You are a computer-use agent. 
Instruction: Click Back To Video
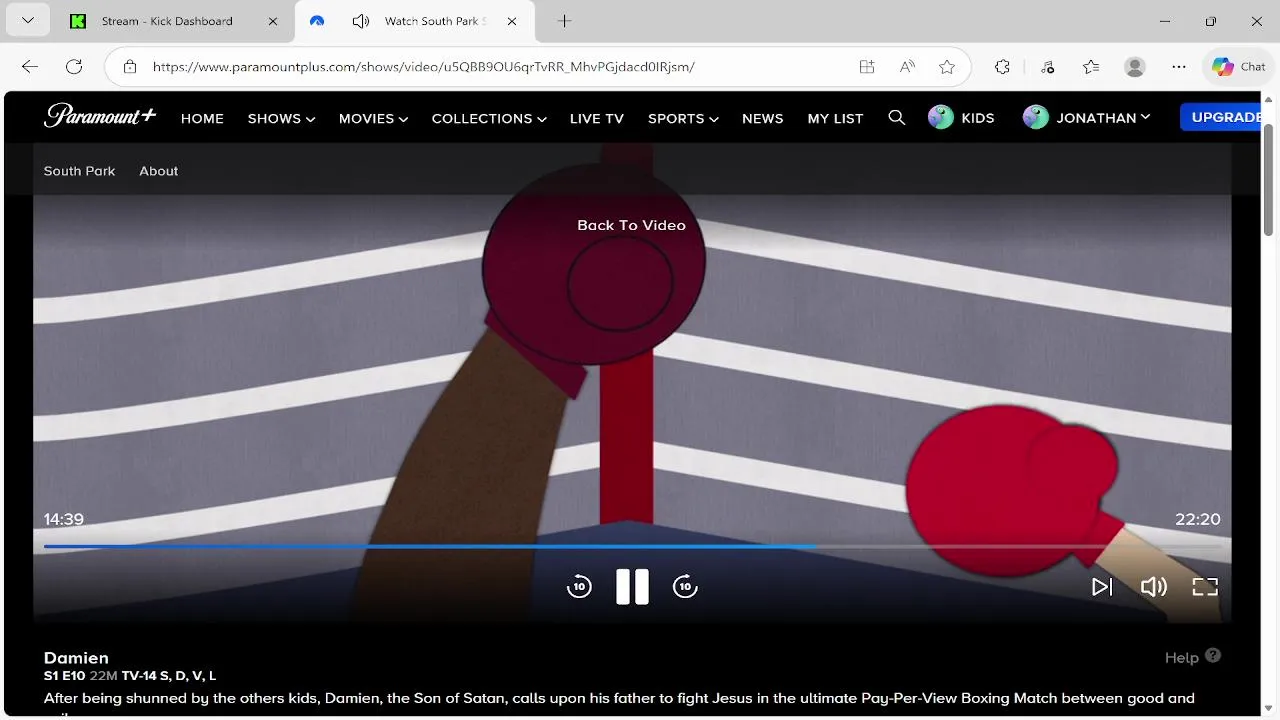click(631, 225)
